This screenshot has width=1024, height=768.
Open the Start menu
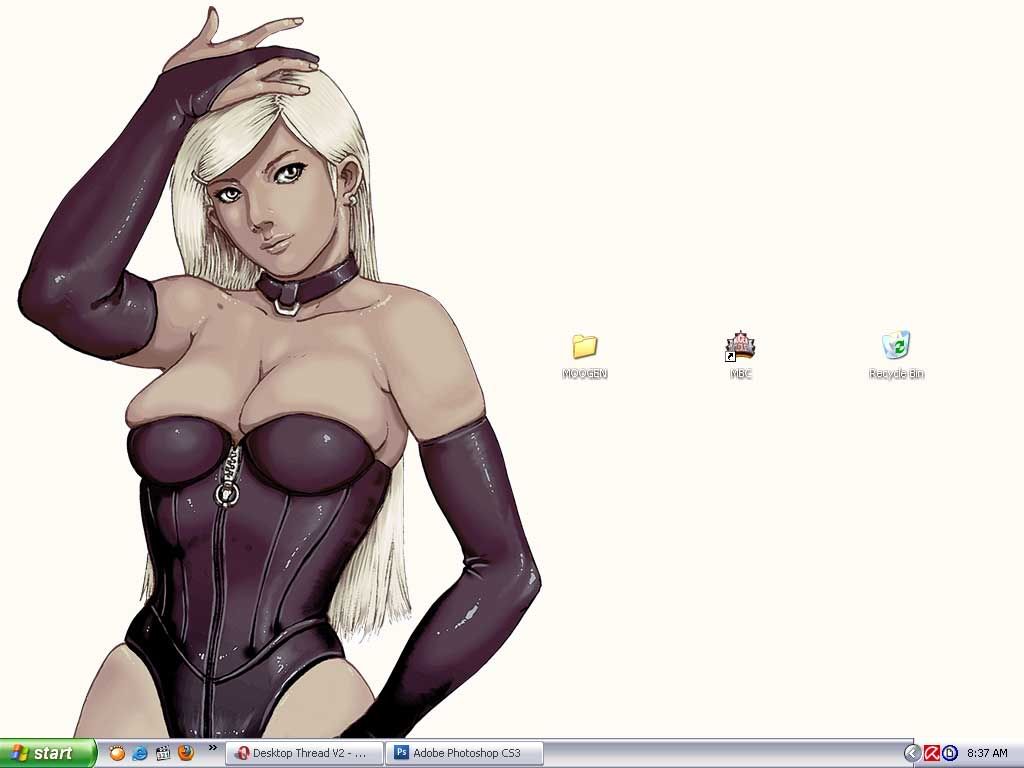coord(48,753)
